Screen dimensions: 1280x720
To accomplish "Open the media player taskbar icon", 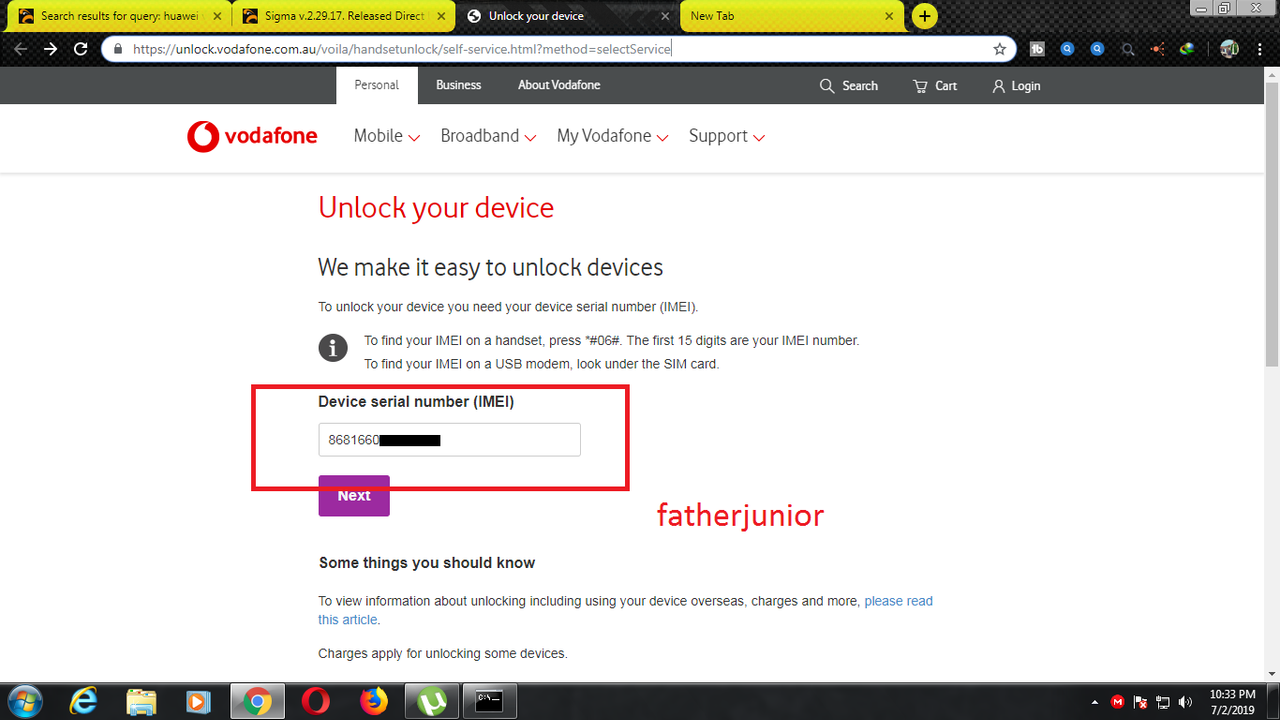I will point(199,702).
